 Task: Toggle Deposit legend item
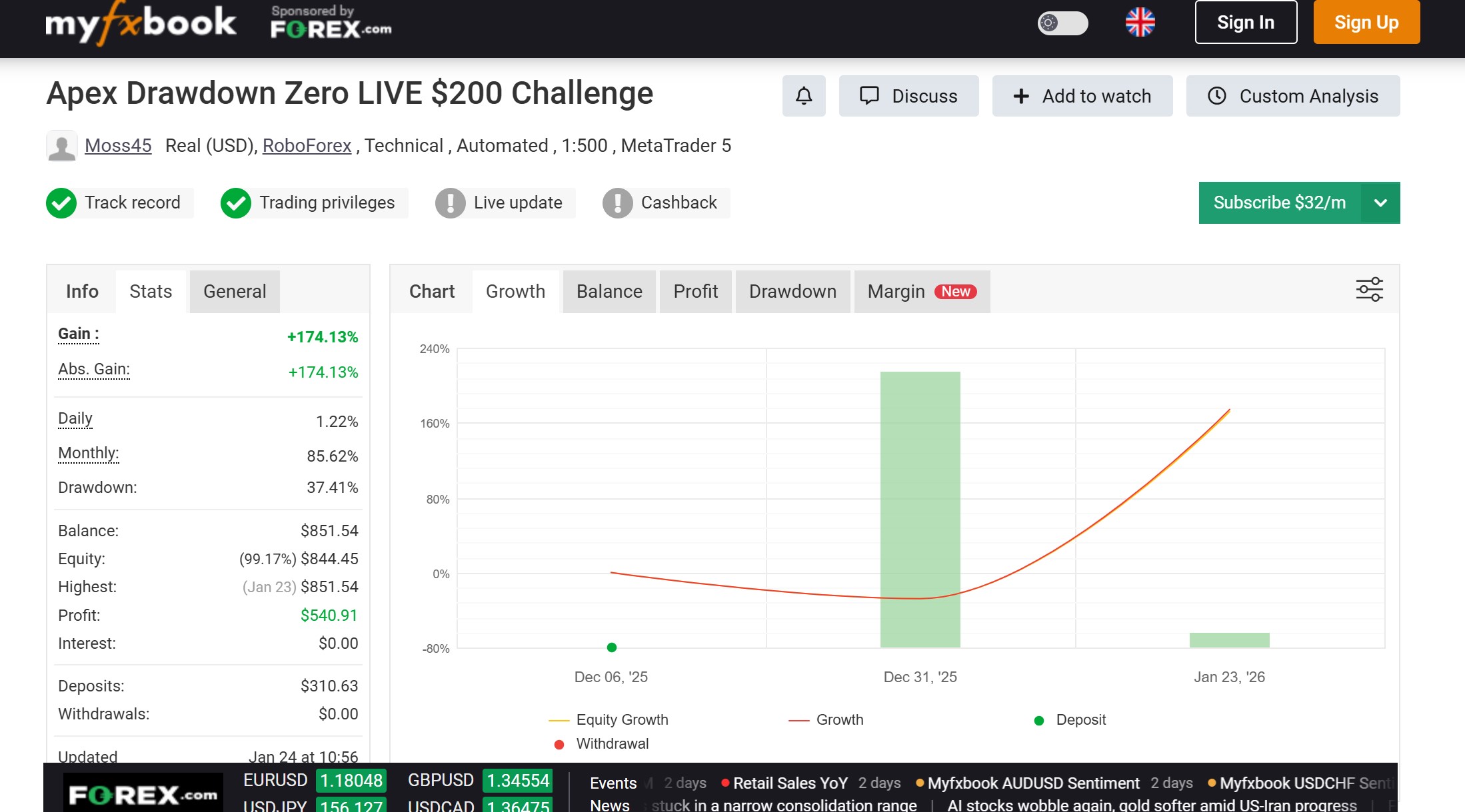[x=1069, y=720]
